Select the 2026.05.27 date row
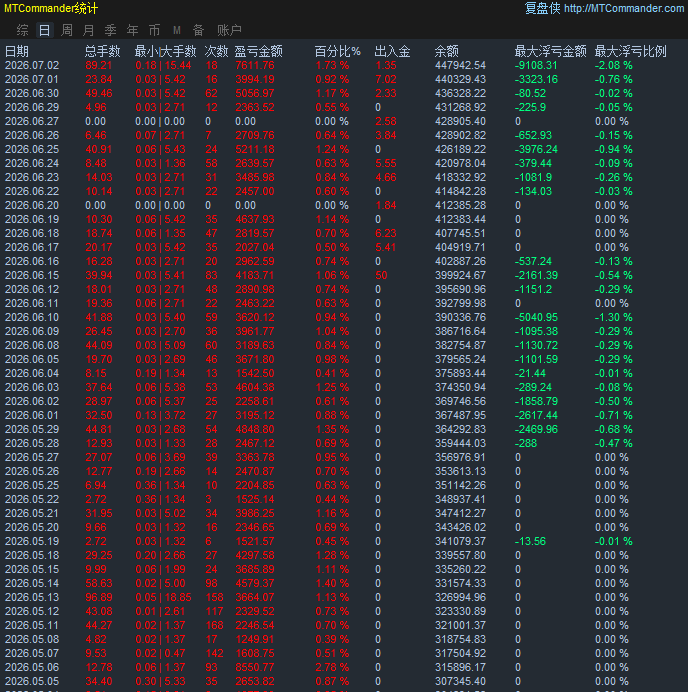The height and width of the screenshot is (692, 688). coord(32,457)
